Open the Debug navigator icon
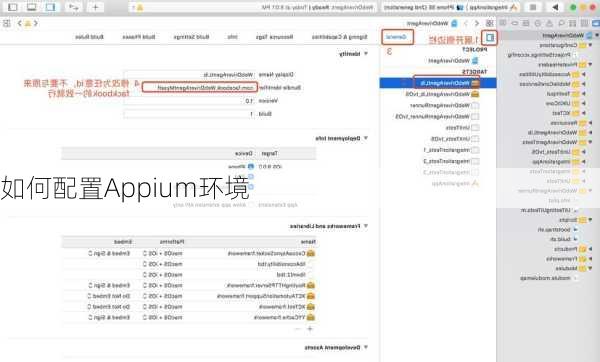This screenshot has height=362, width=600. [x=526, y=23]
